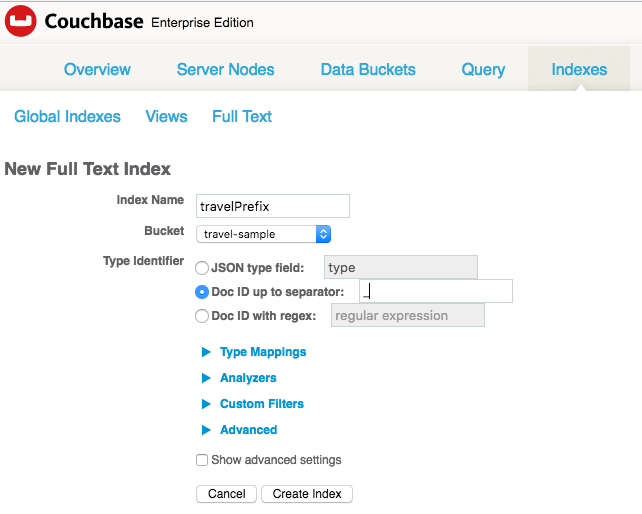Open the Data Buckets tab
This screenshot has width=642, height=514.
click(x=368, y=69)
